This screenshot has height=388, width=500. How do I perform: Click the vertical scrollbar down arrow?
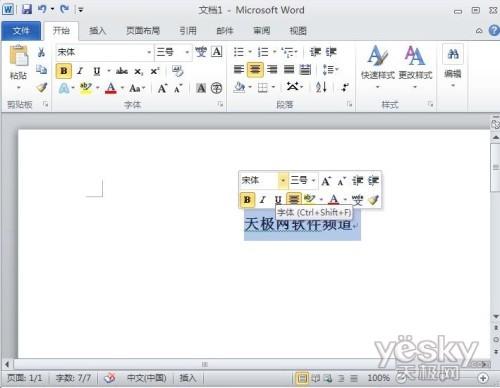[496, 316]
